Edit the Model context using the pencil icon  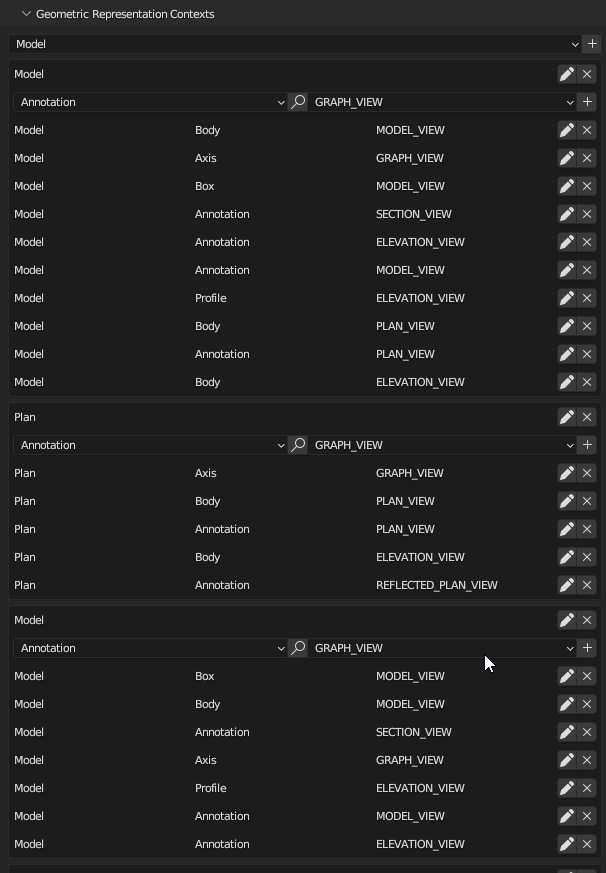pos(566,74)
